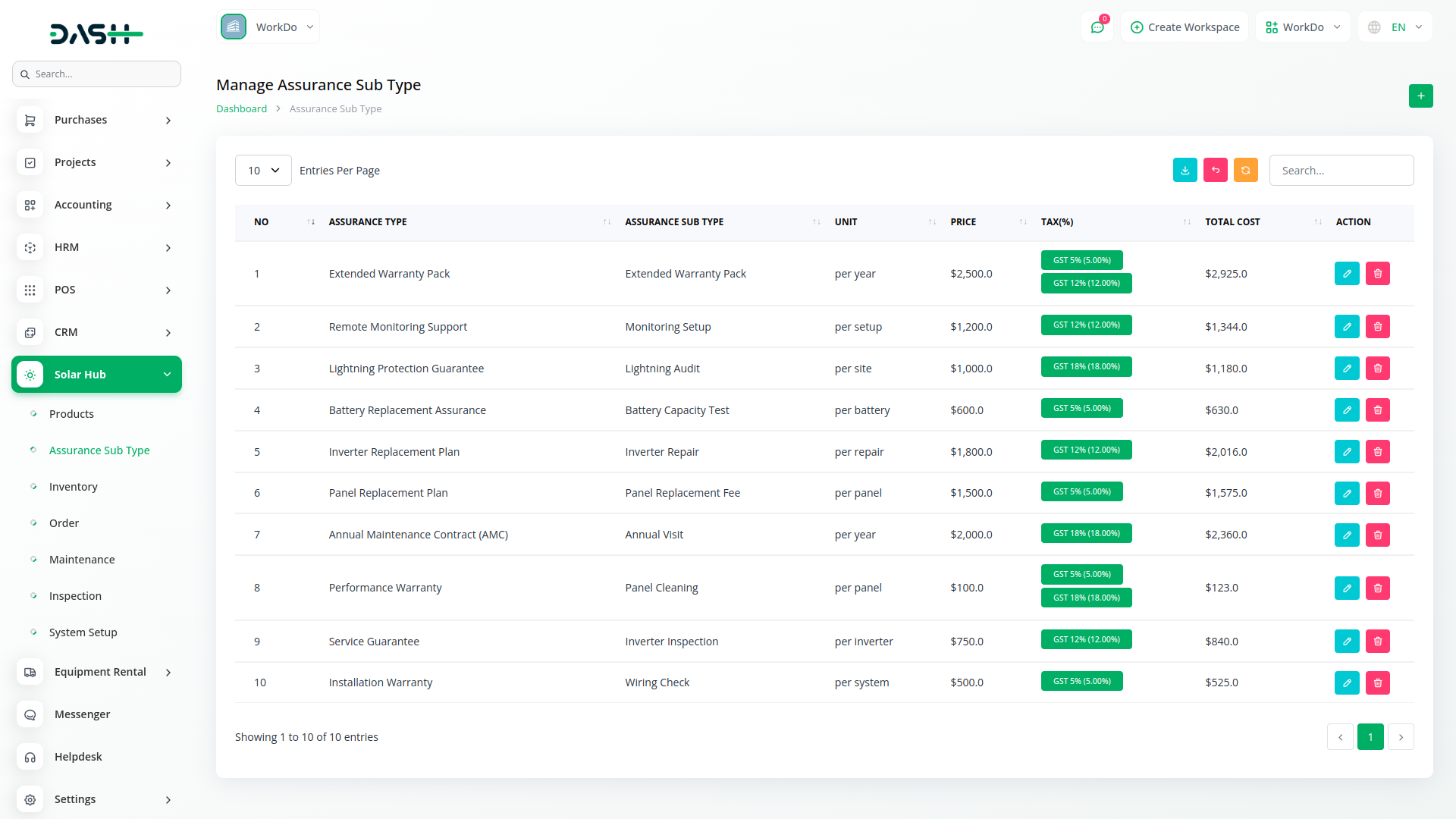This screenshot has height=819, width=1456.
Task: Open the EN language dropdown
Action: pyautogui.click(x=1396, y=27)
